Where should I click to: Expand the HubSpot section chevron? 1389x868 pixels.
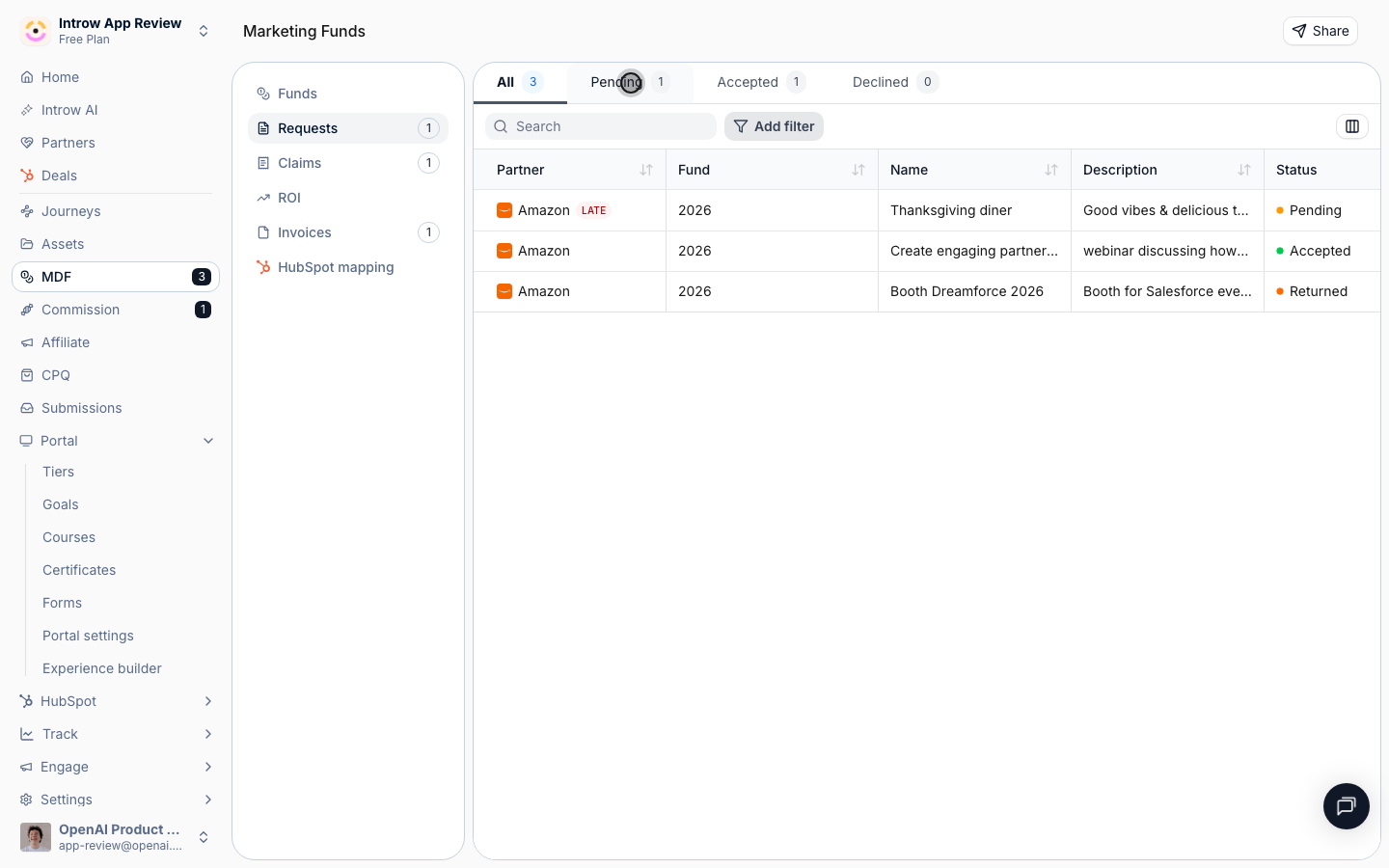(x=208, y=701)
